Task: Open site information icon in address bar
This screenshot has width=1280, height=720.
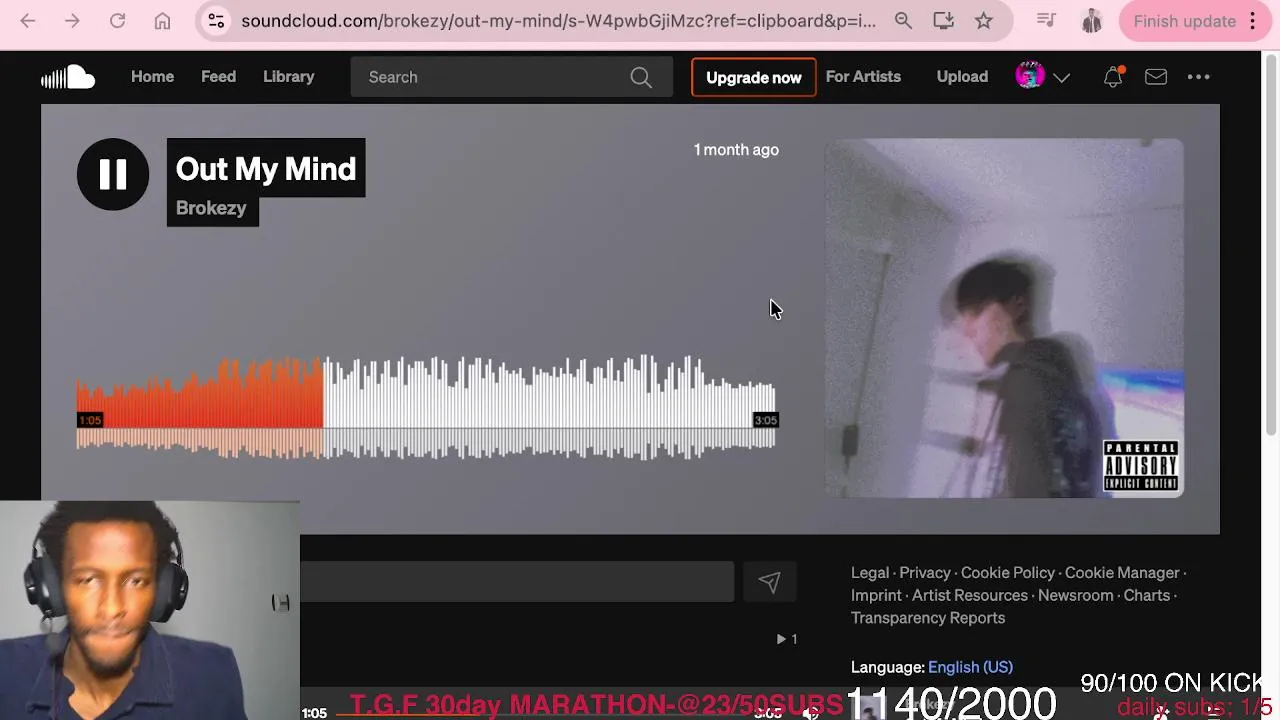Action: pyautogui.click(x=216, y=21)
